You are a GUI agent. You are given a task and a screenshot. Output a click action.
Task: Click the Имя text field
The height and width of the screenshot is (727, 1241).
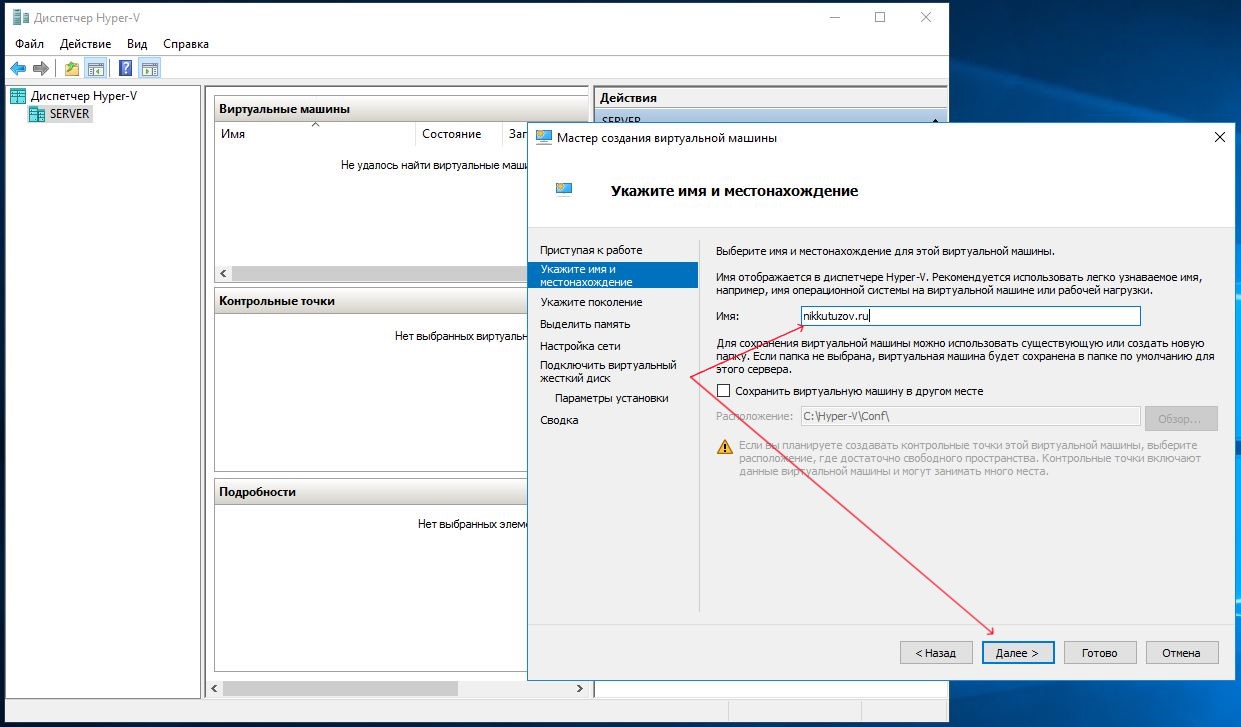tap(970, 316)
